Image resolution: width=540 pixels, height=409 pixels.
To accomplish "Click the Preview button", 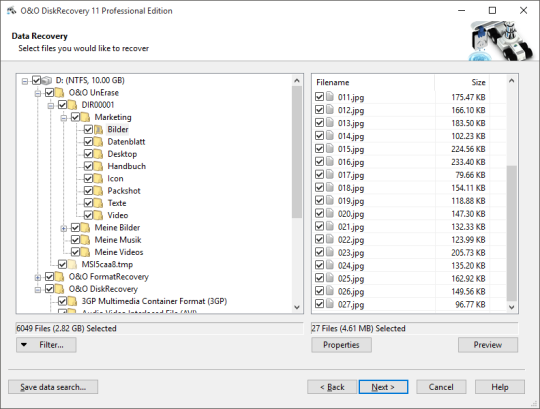I will pyautogui.click(x=488, y=345).
